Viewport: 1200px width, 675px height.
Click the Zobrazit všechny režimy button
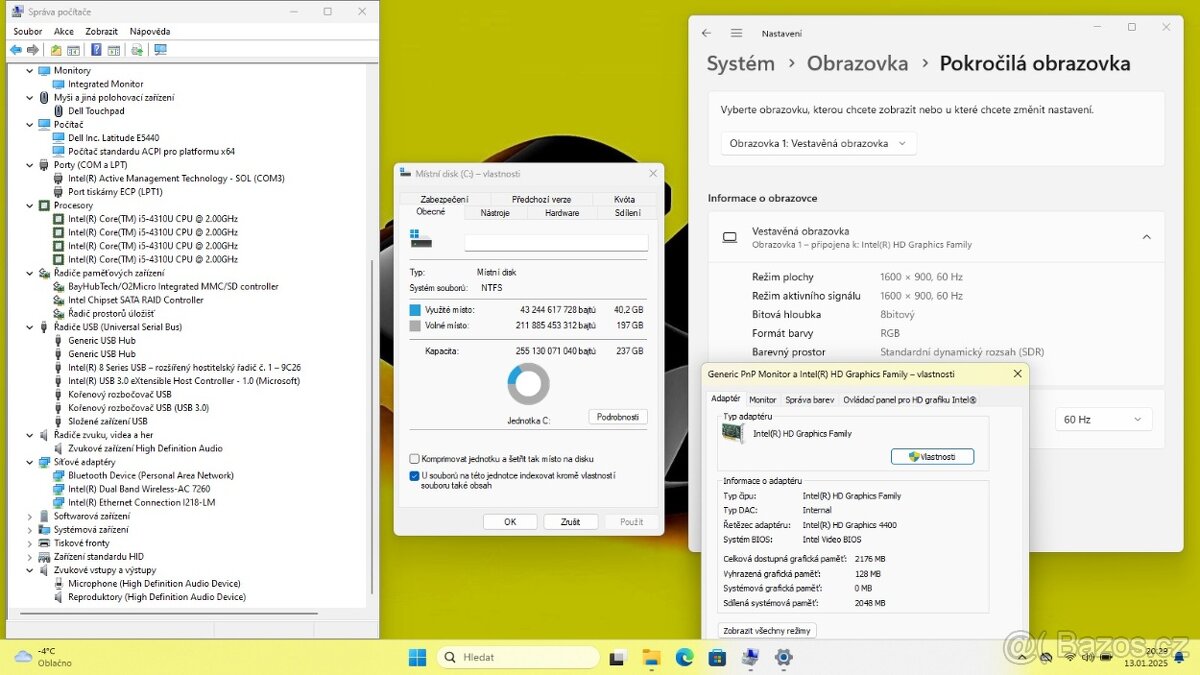coord(767,631)
